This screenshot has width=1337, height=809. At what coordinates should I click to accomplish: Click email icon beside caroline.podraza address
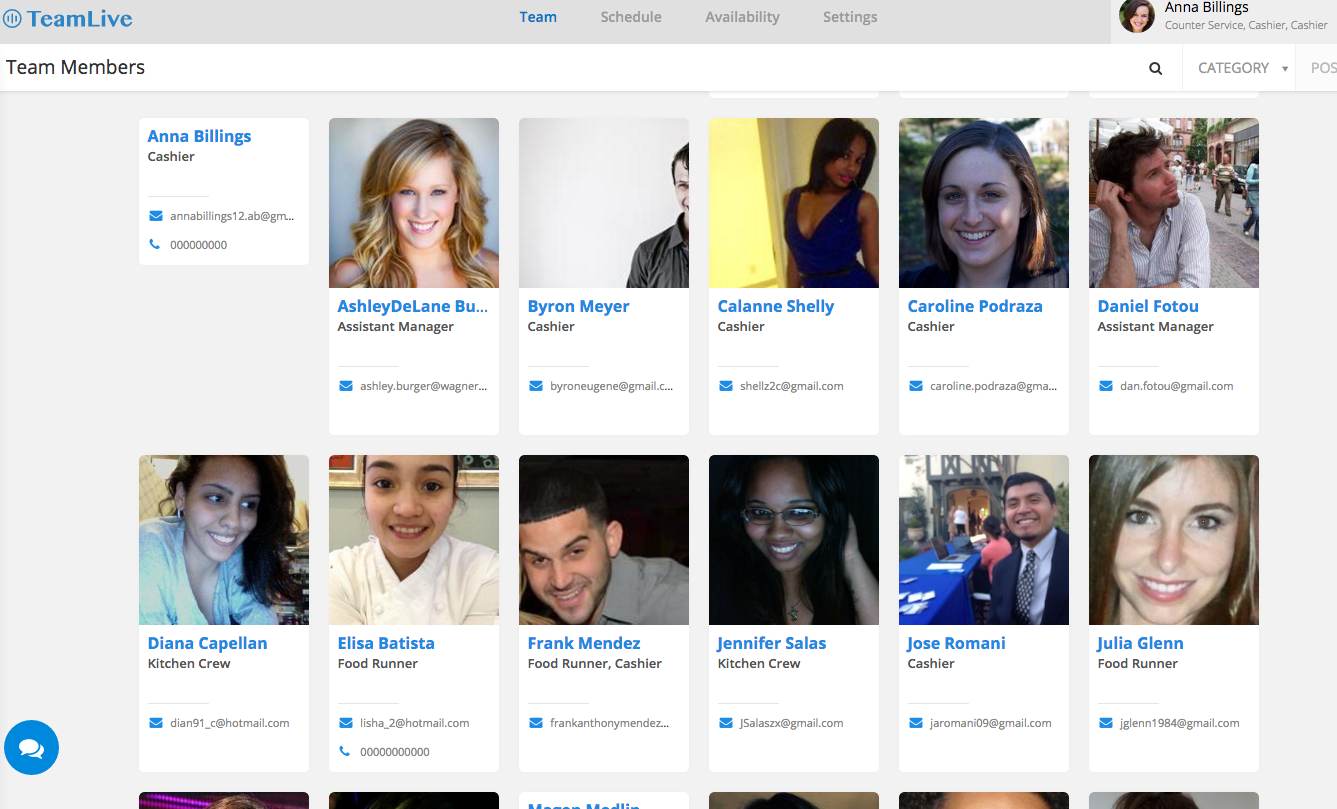point(915,386)
